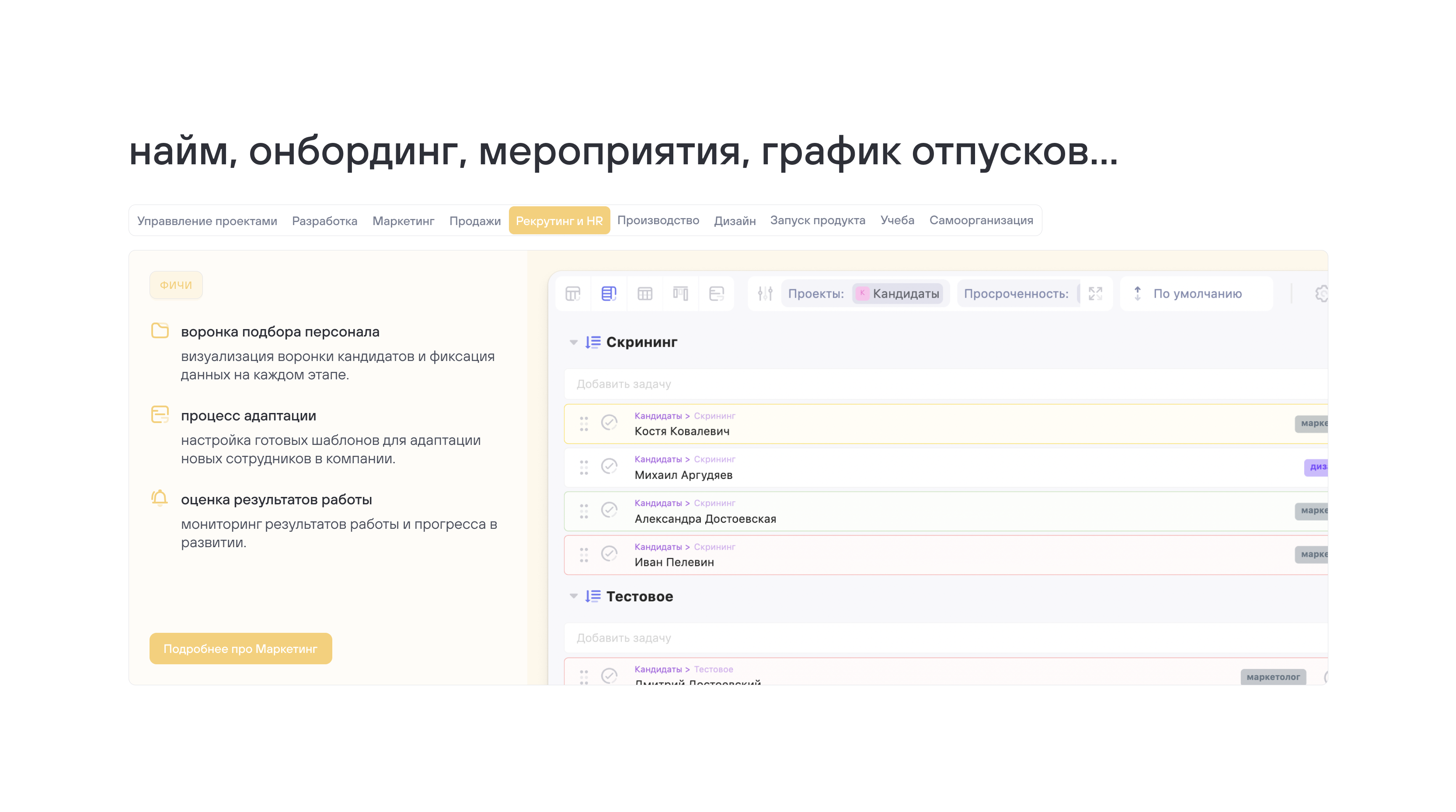Image resolution: width=1456 pixels, height=812 pixels.
Task: Click the pink Кандидаты project color chip
Action: pos(862,293)
